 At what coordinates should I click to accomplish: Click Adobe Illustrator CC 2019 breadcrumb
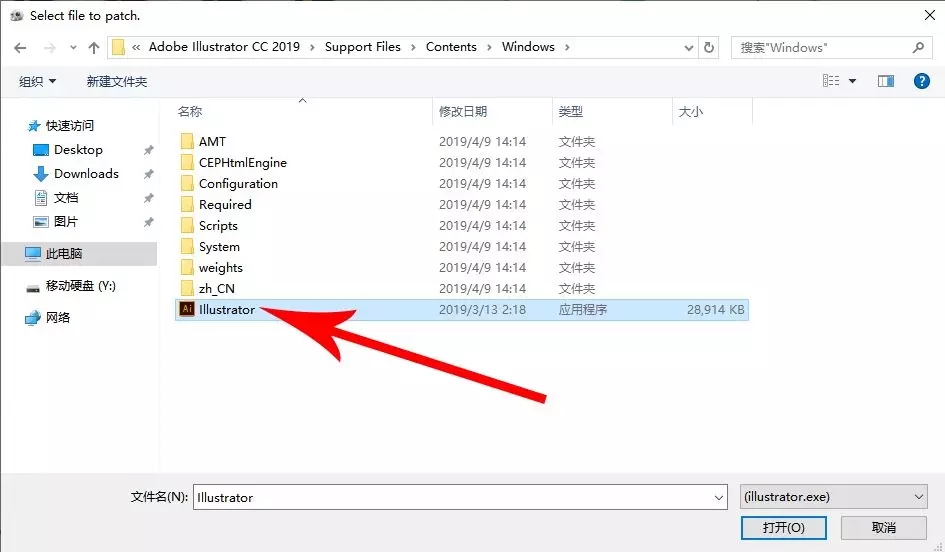(x=224, y=47)
